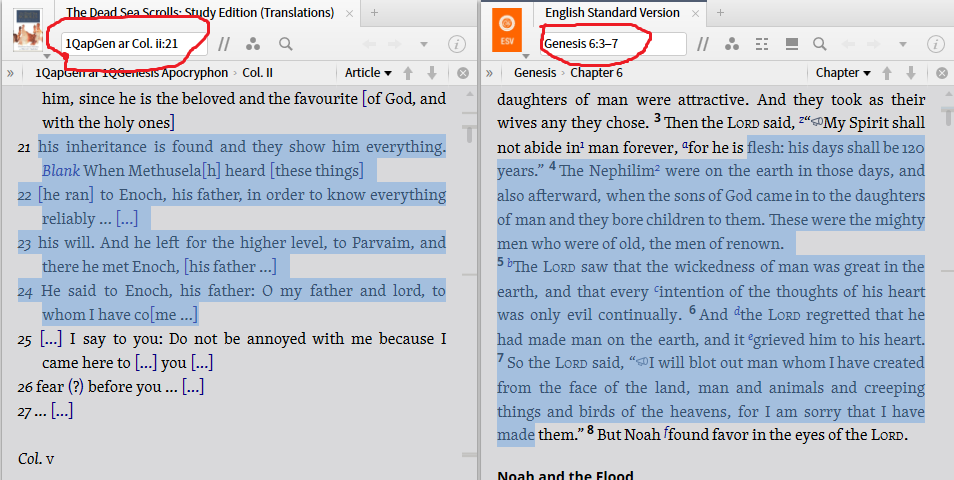Add new tab beside English Standard Version tab
This screenshot has width=954, height=480.
pos(720,12)
